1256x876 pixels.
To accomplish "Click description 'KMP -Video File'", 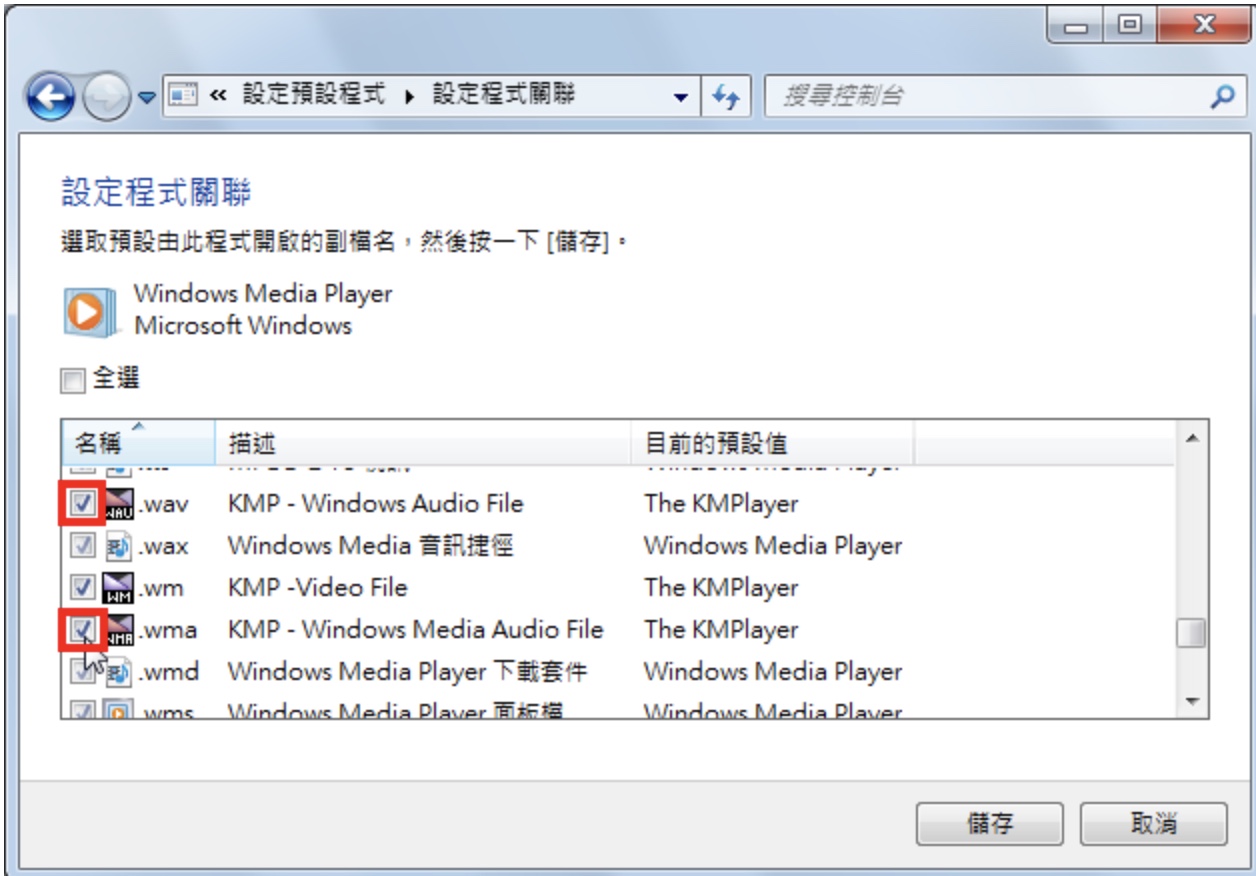I will (x=318, y=588).
